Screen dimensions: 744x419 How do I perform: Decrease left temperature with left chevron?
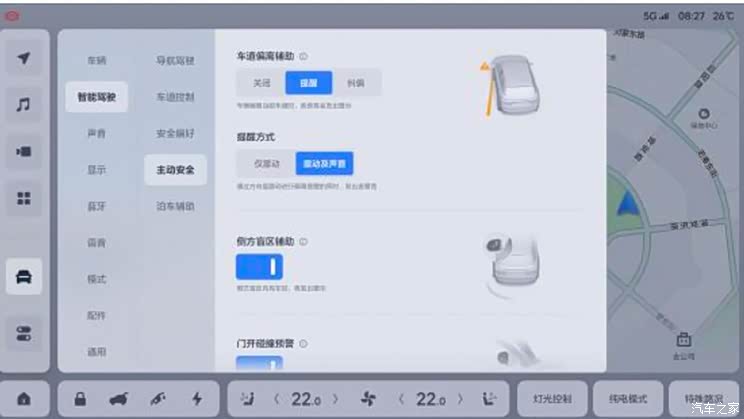pyautogui.click(x=277, y=399)
